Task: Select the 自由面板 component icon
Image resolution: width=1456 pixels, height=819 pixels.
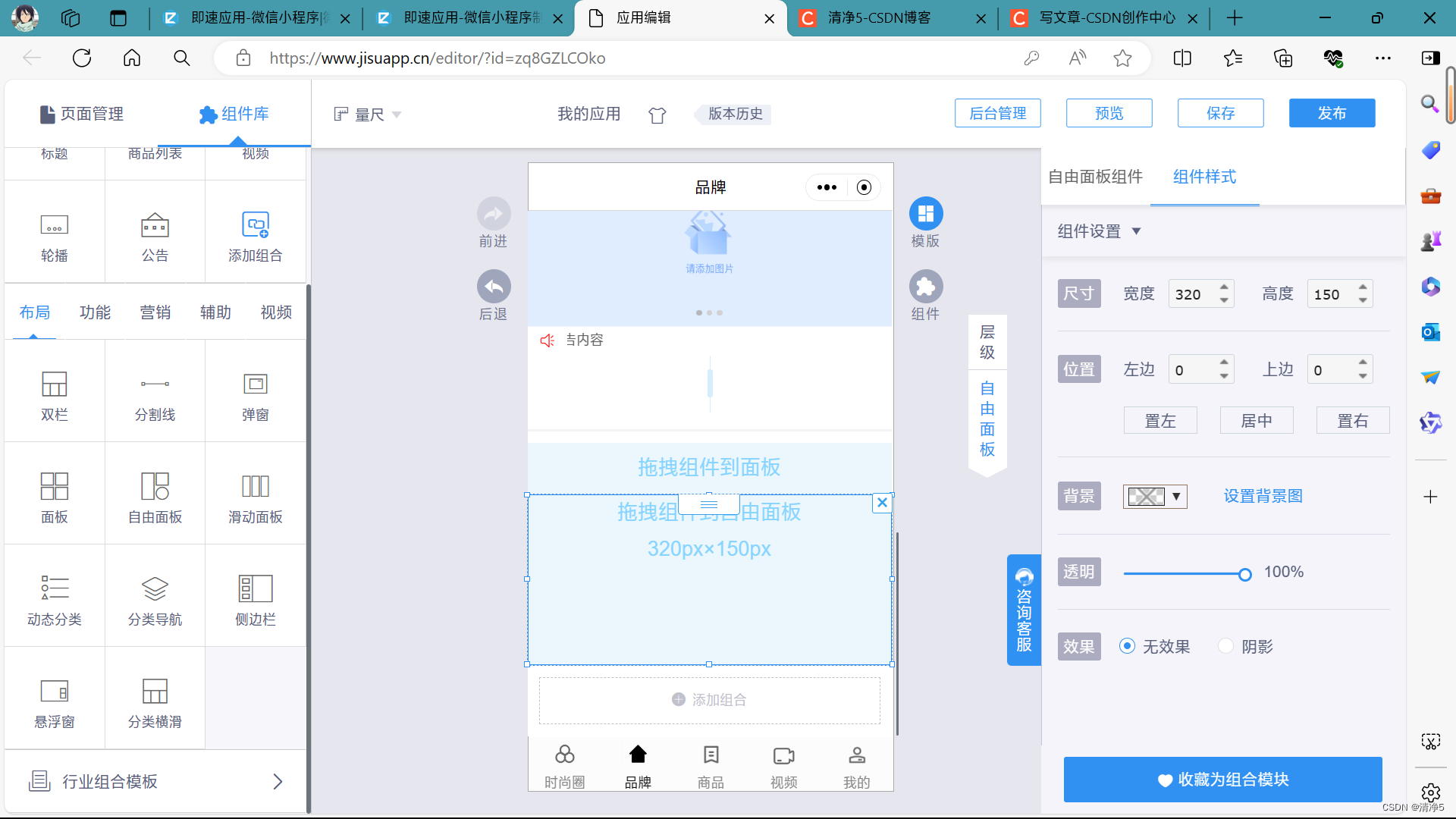Action: point(155,486)
